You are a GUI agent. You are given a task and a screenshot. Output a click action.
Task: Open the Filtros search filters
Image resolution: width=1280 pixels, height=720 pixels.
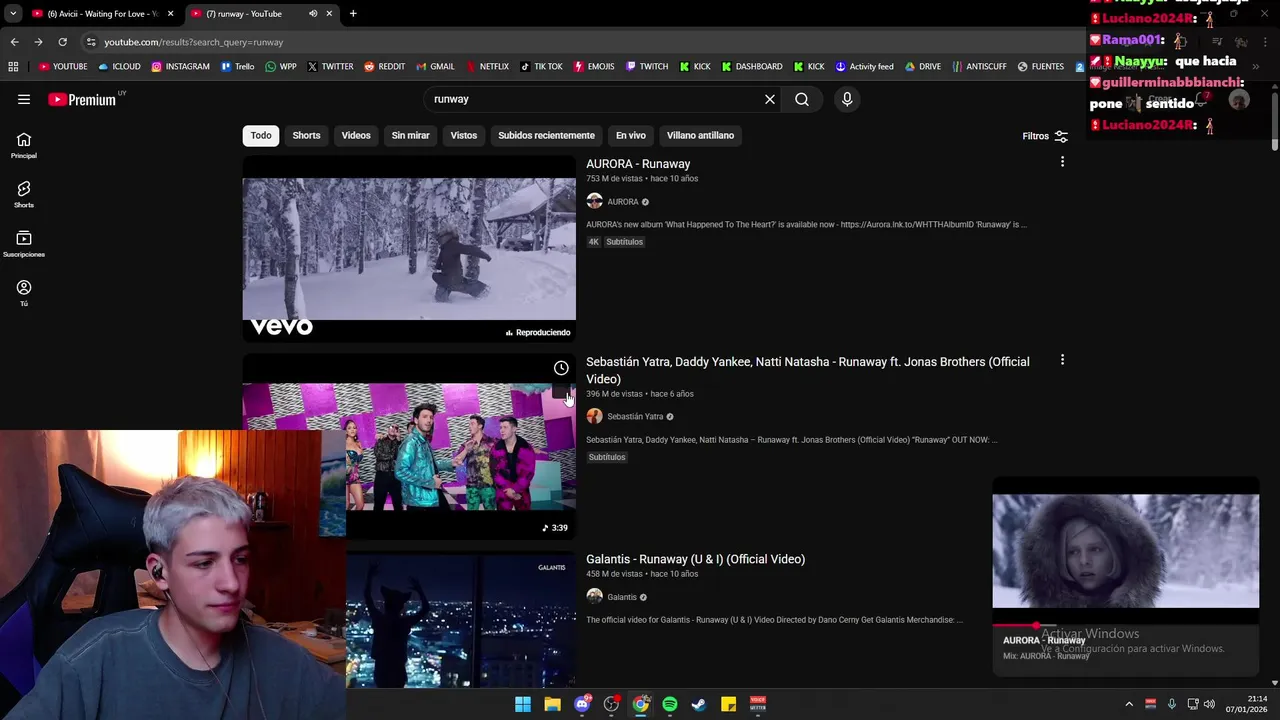click(1045, 136)
